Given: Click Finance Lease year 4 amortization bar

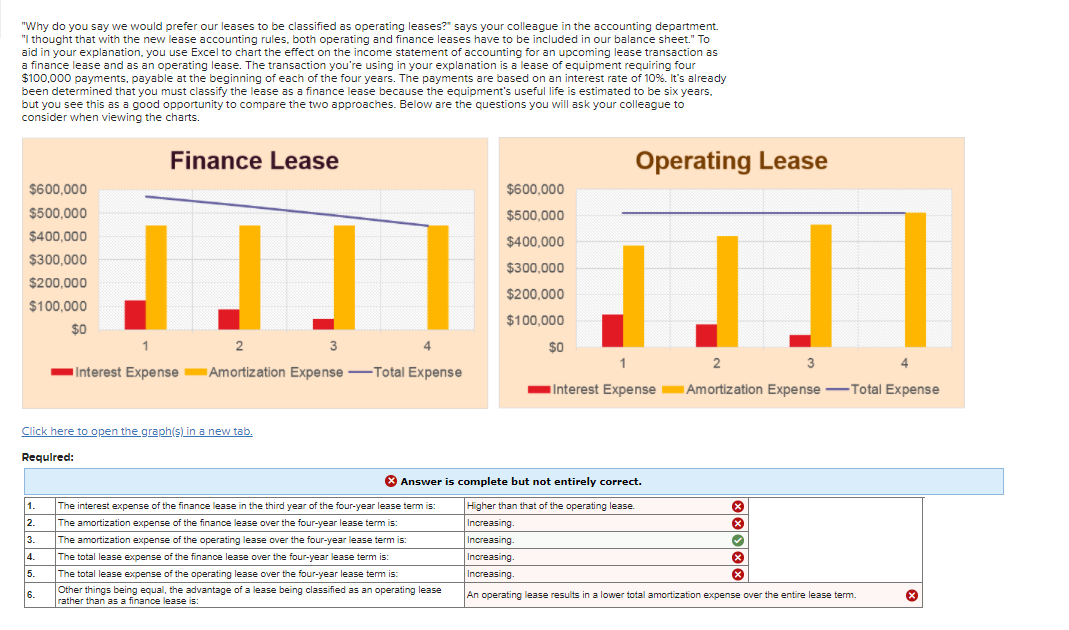Looking at the screenshot, I should (438, 278).
